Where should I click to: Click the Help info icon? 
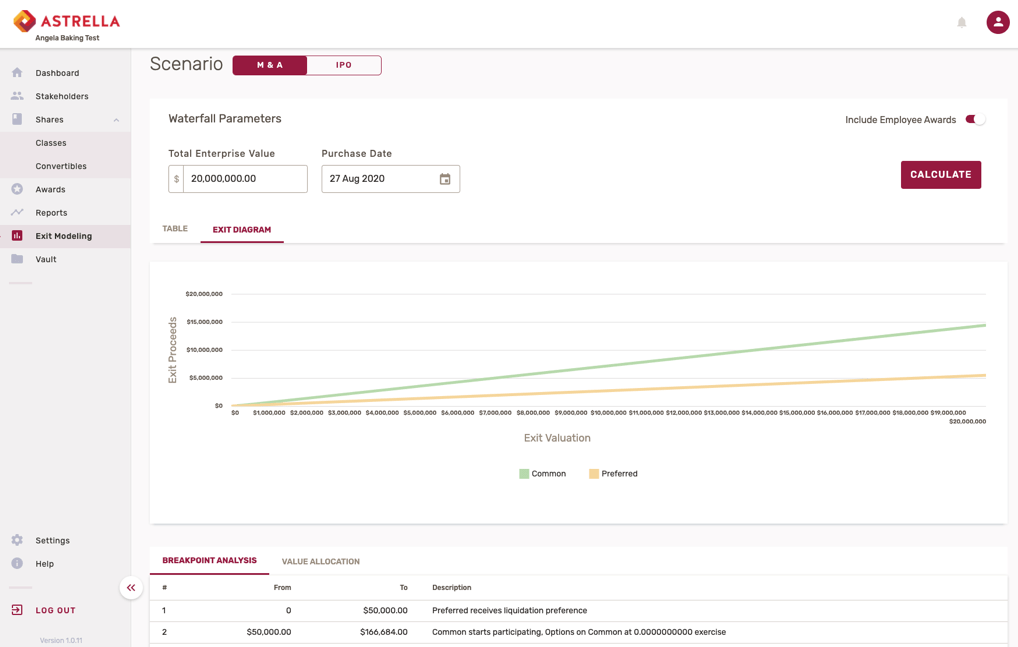[x=17, y=563]
